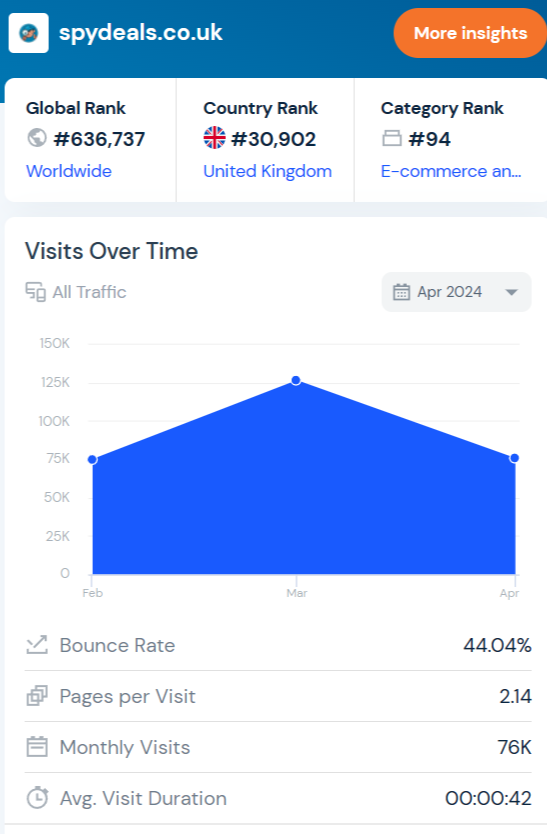Click the spydeals.co.uk site favicon
The image size is (547, 834).
[x=29, y=33]
